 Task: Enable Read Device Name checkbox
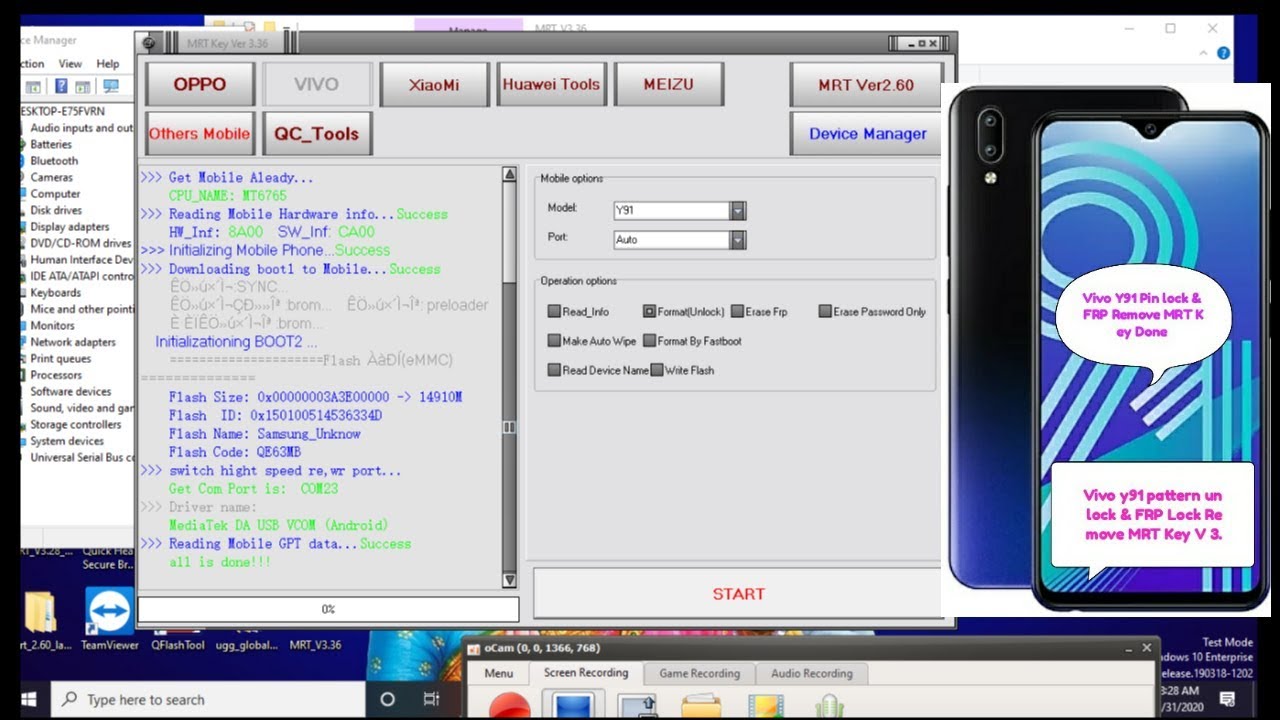point(554,370)
